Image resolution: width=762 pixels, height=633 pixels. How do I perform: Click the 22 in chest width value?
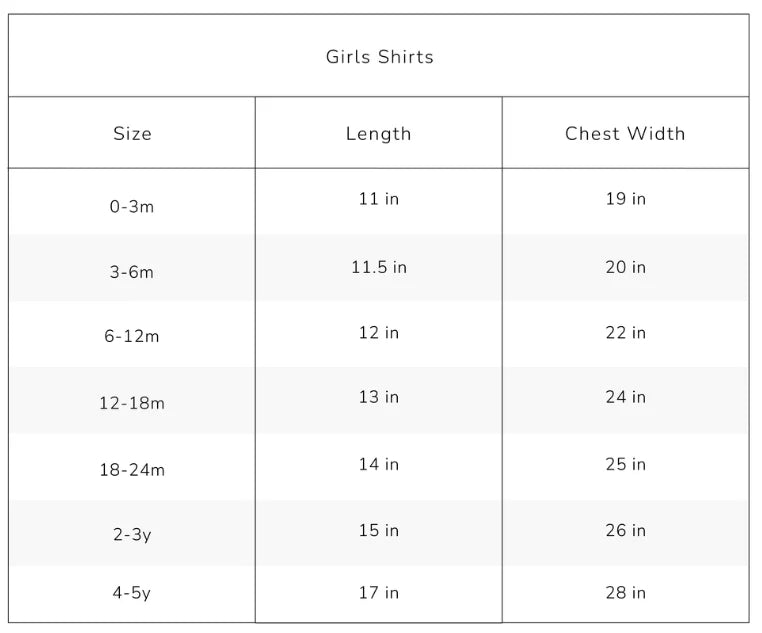click(x=625, y=333)
